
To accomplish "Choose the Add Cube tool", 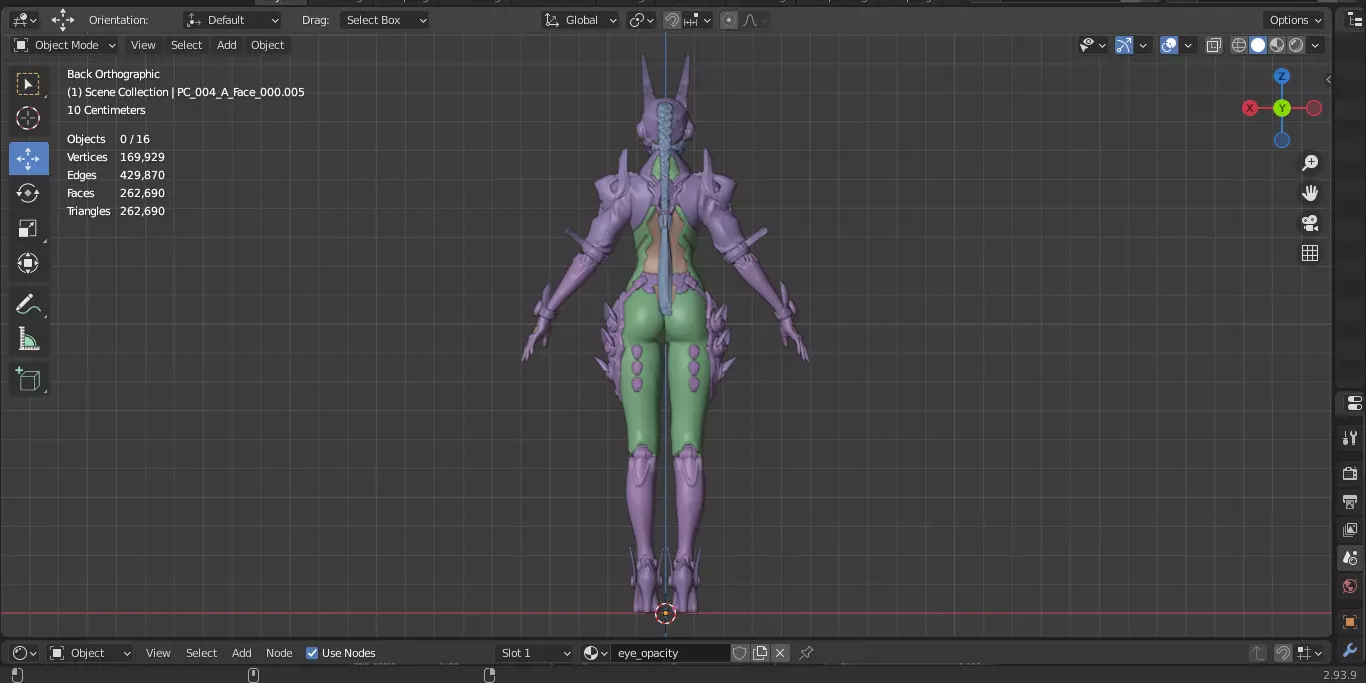I will [28, 380].
